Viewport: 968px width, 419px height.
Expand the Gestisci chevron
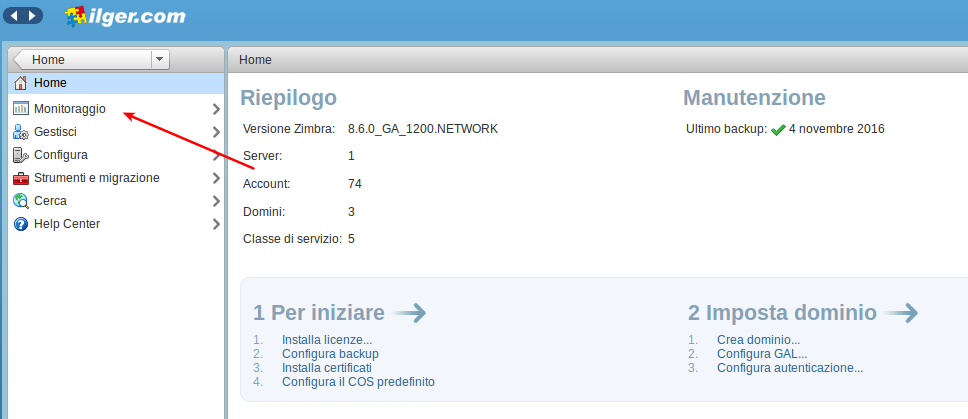pos(216,132)
